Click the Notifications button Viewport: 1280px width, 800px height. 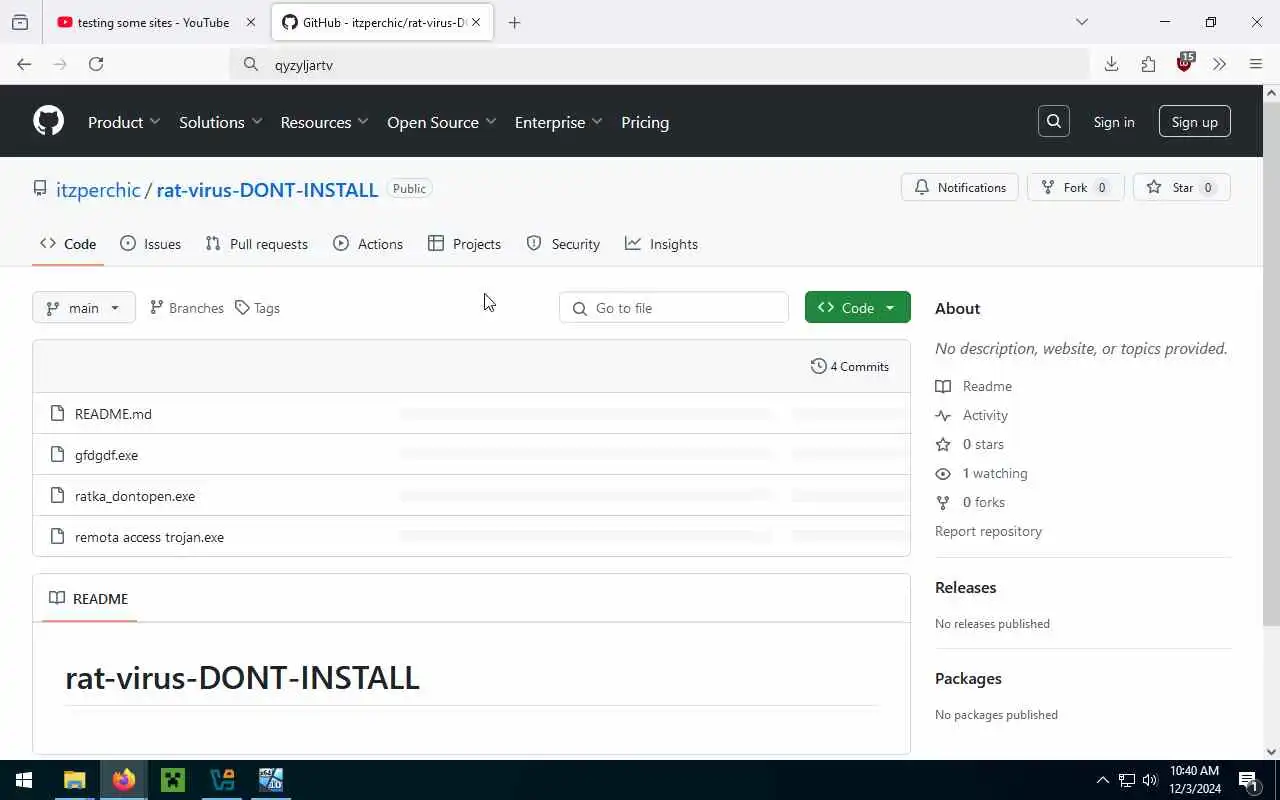coord(960,187)
